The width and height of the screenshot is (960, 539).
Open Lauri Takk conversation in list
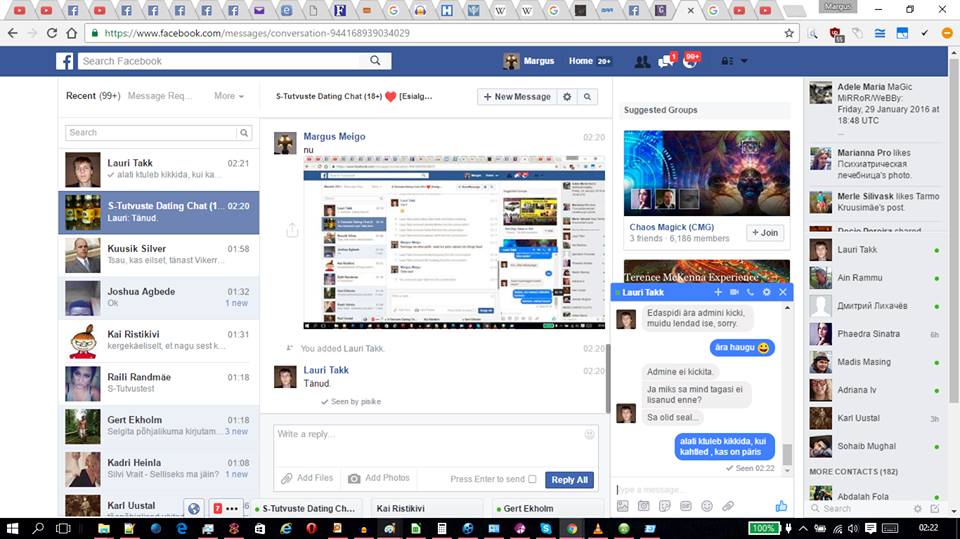tap(159, 170)
